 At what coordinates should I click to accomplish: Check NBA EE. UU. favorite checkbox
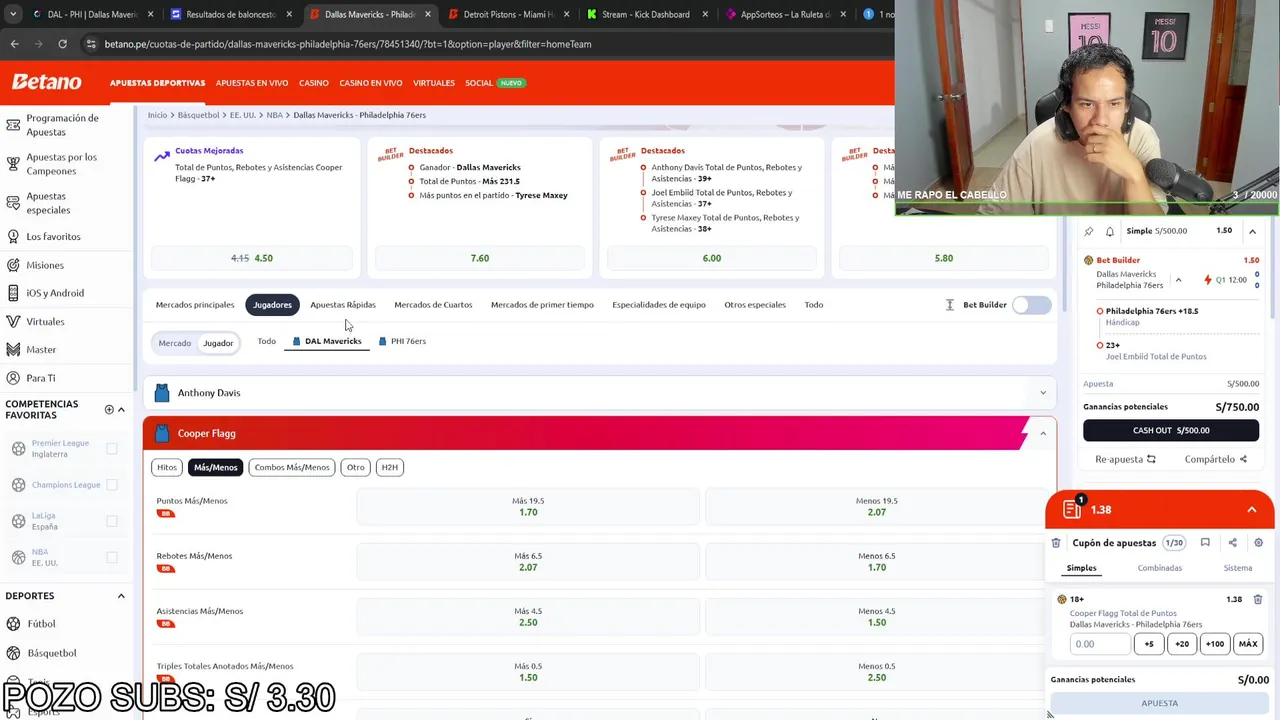[x=112, y=557]
